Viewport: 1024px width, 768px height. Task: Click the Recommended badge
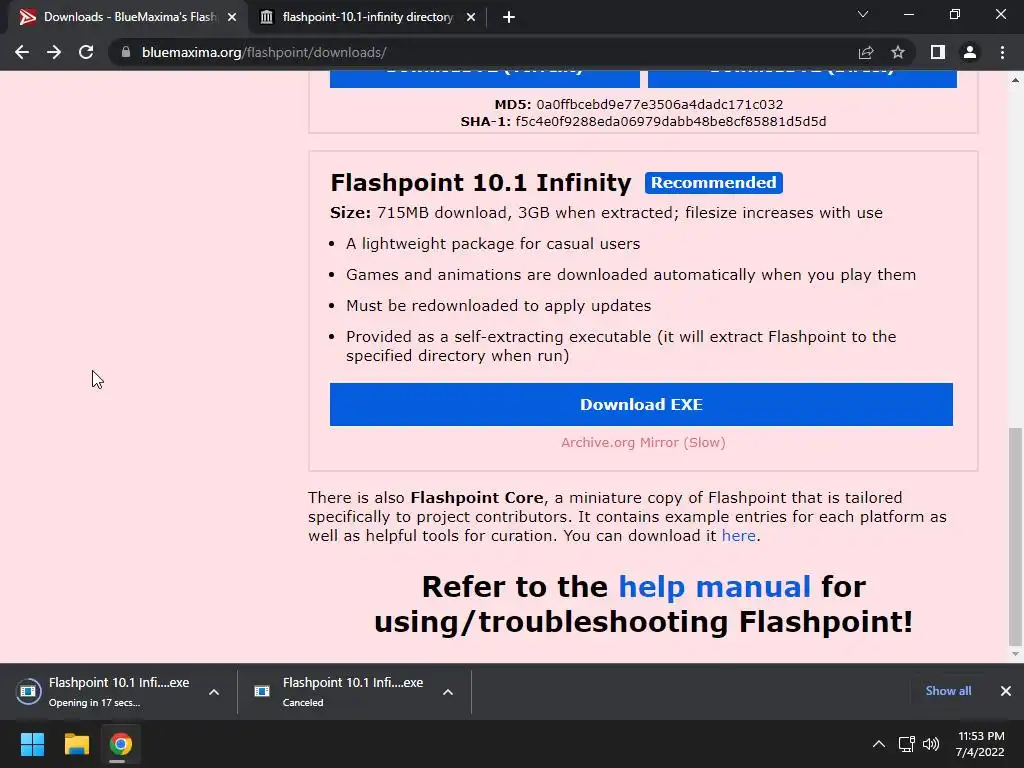713,183
